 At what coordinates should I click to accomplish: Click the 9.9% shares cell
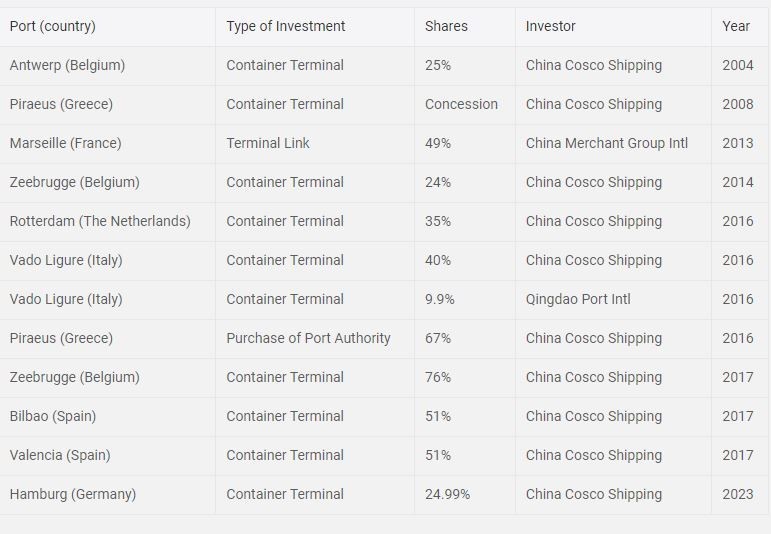(x=440, y=299)
